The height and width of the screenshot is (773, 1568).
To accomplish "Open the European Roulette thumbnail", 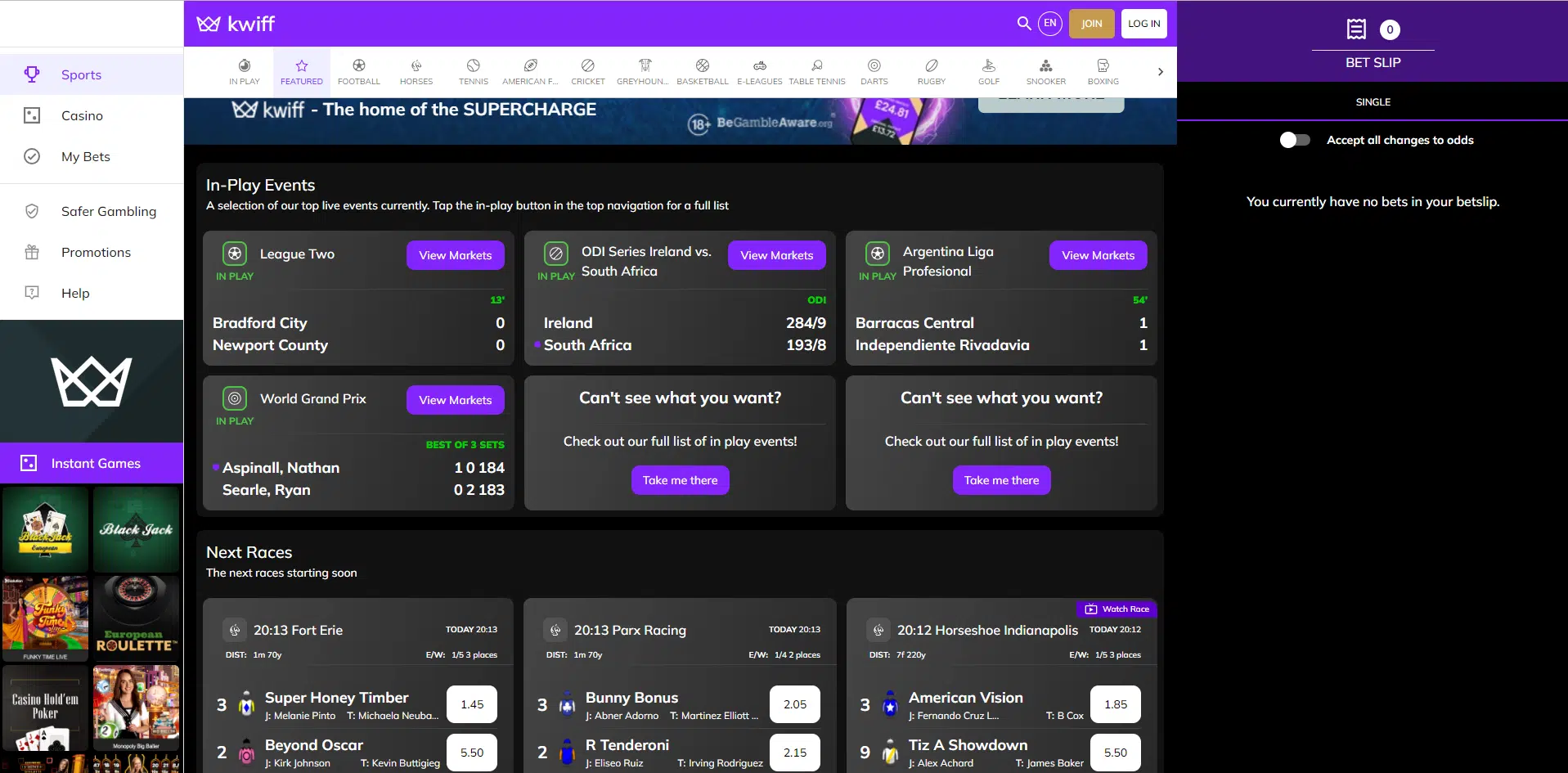I will click(x=136, y=618).
